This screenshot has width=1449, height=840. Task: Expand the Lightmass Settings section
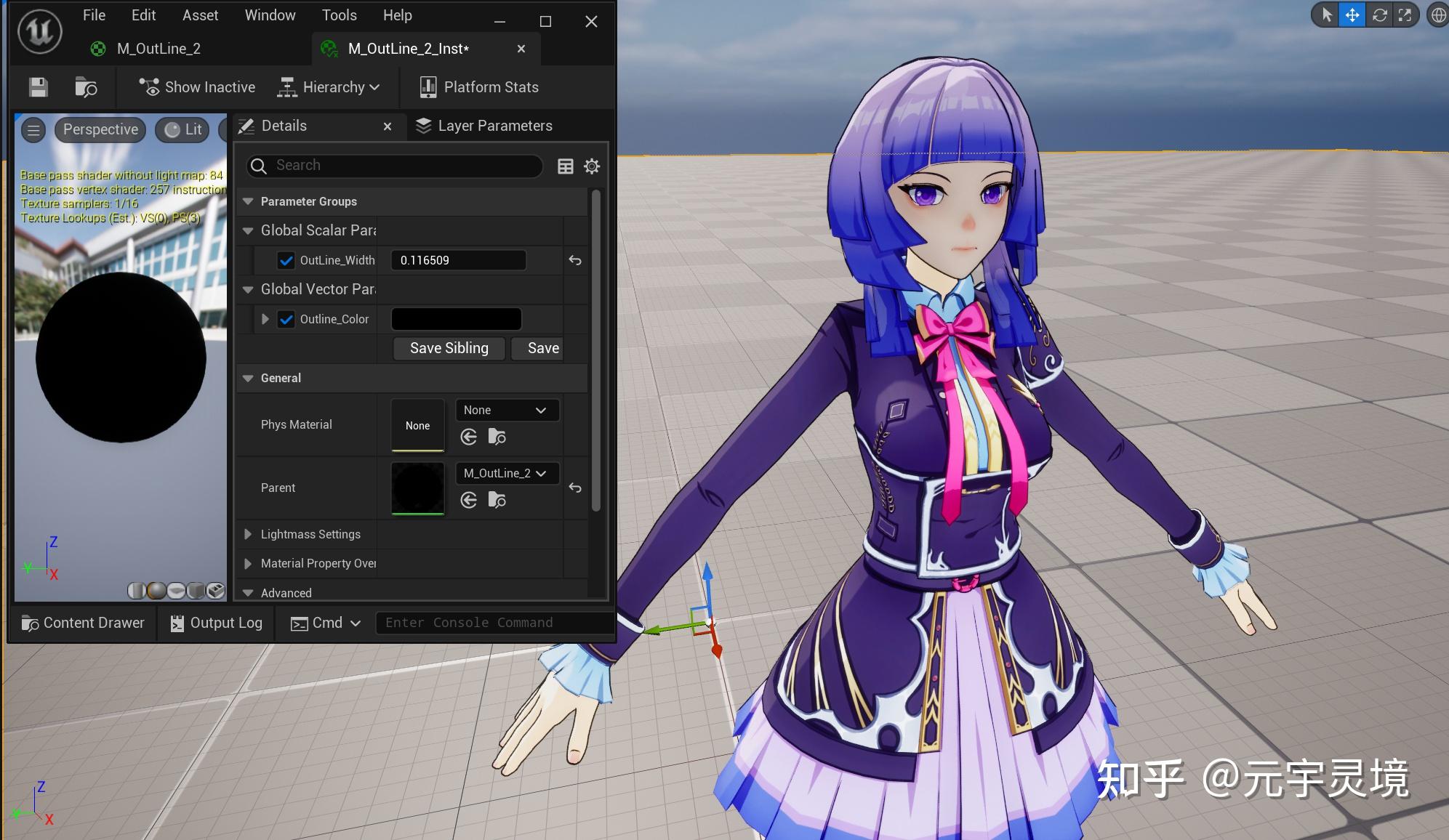(x=248, y=534)
